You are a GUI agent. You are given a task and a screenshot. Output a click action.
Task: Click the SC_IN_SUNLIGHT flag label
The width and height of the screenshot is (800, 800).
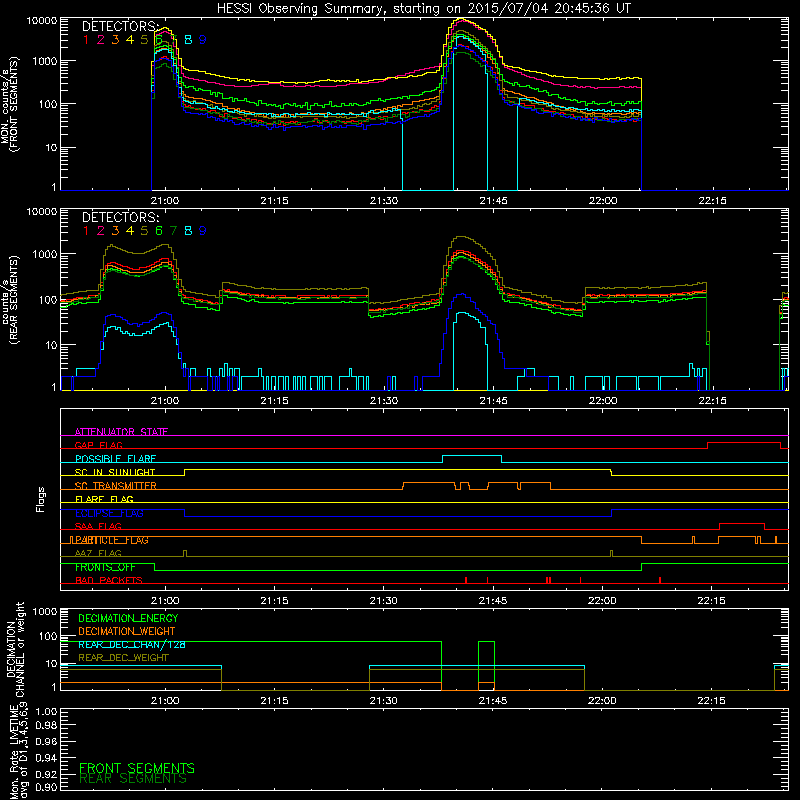115,472
